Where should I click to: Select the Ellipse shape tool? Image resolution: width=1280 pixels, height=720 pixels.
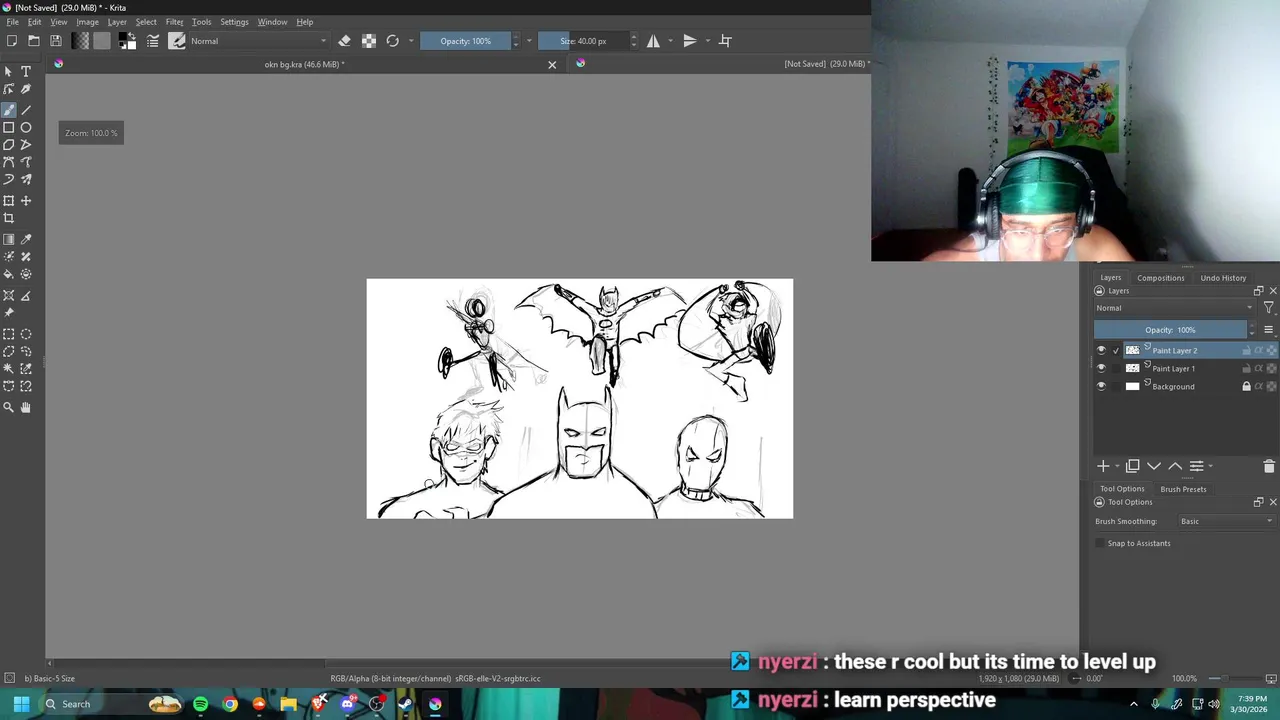[26, 128]
